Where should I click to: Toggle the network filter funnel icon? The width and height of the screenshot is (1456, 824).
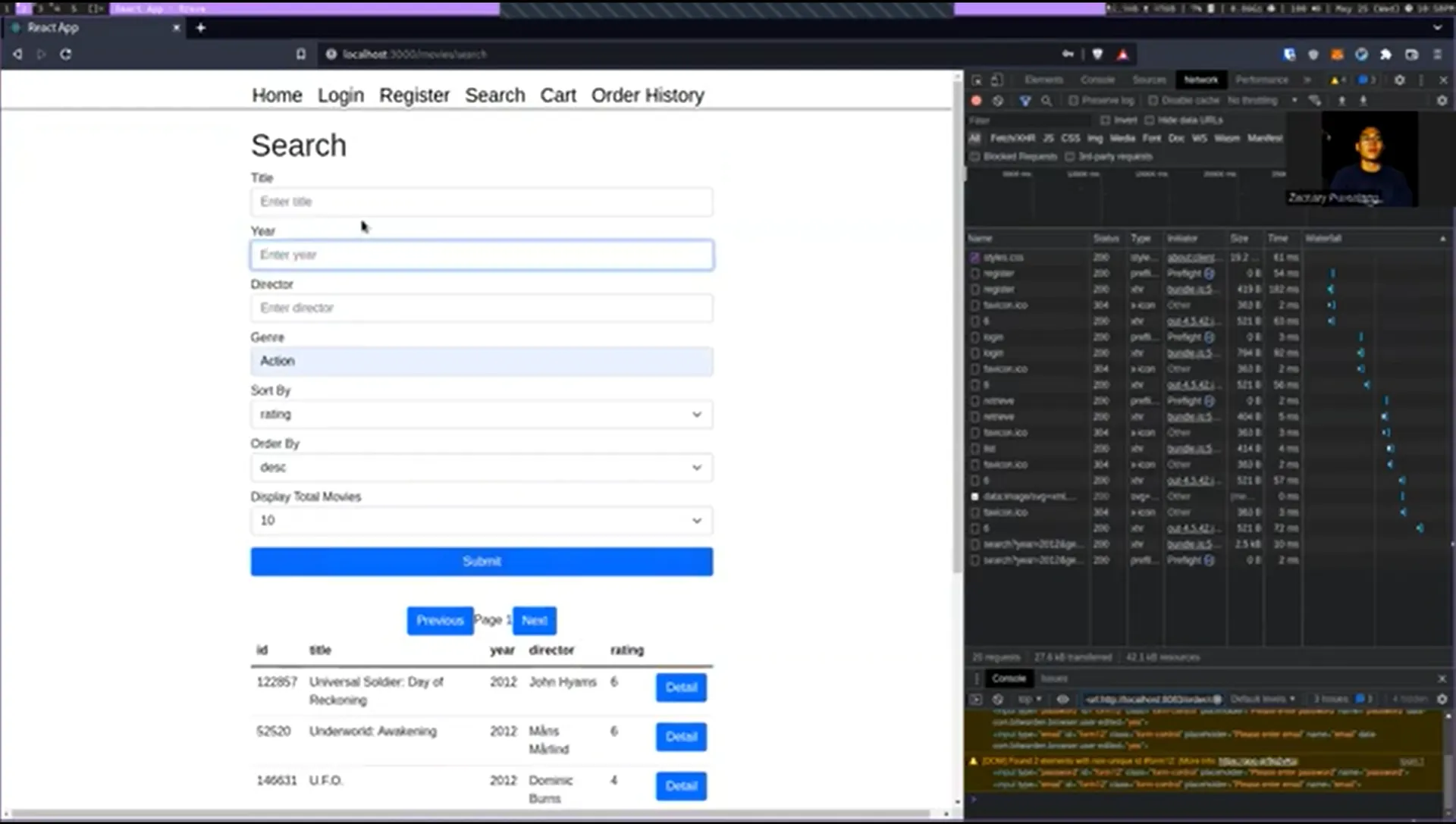point(1025,100)
